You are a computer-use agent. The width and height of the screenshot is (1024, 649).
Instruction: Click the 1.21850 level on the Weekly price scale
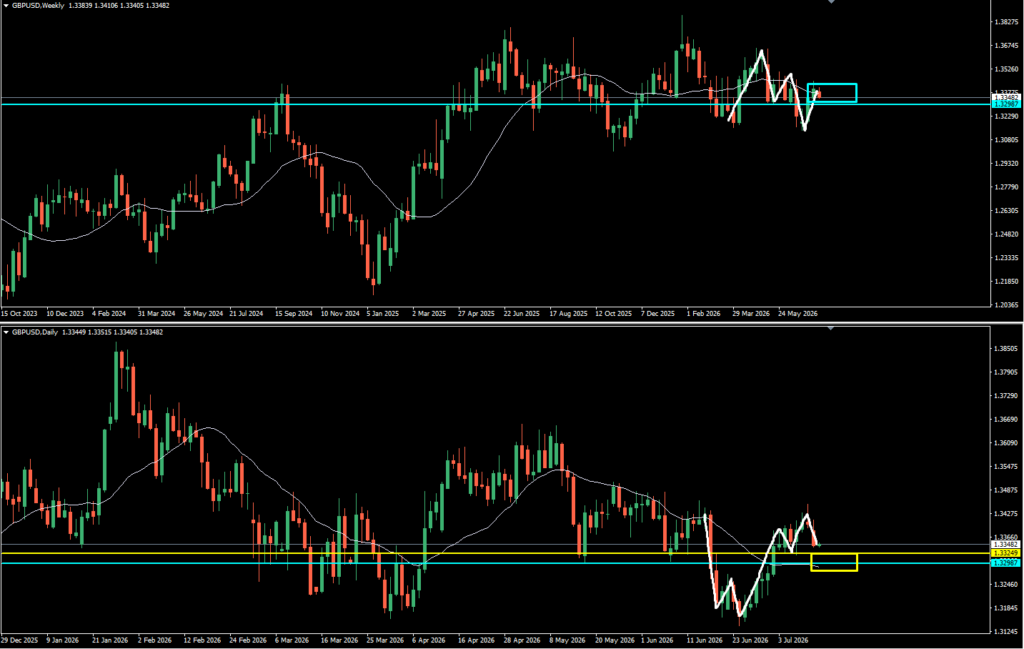tap(1006, 281)
